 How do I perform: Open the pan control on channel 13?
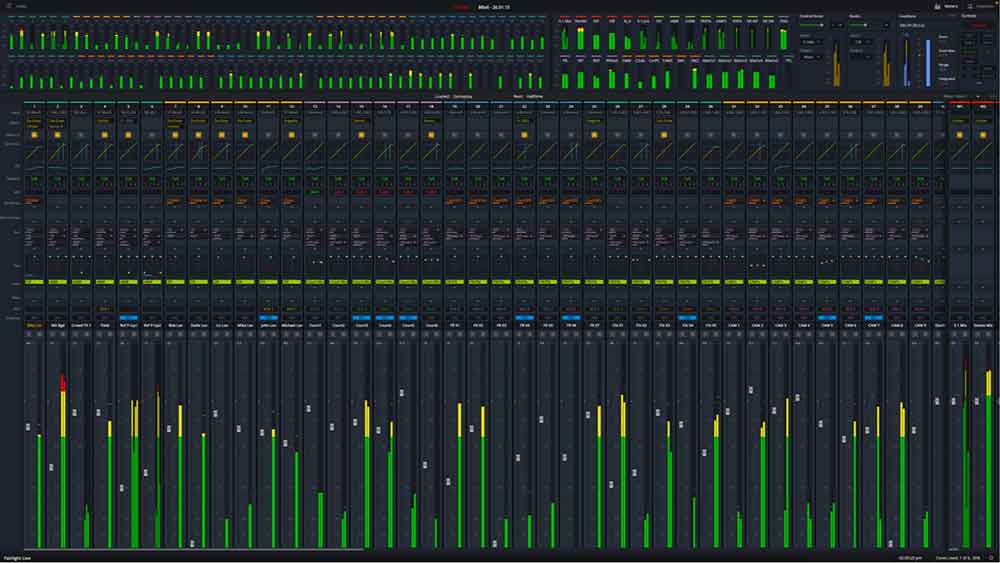coord(315,260)
